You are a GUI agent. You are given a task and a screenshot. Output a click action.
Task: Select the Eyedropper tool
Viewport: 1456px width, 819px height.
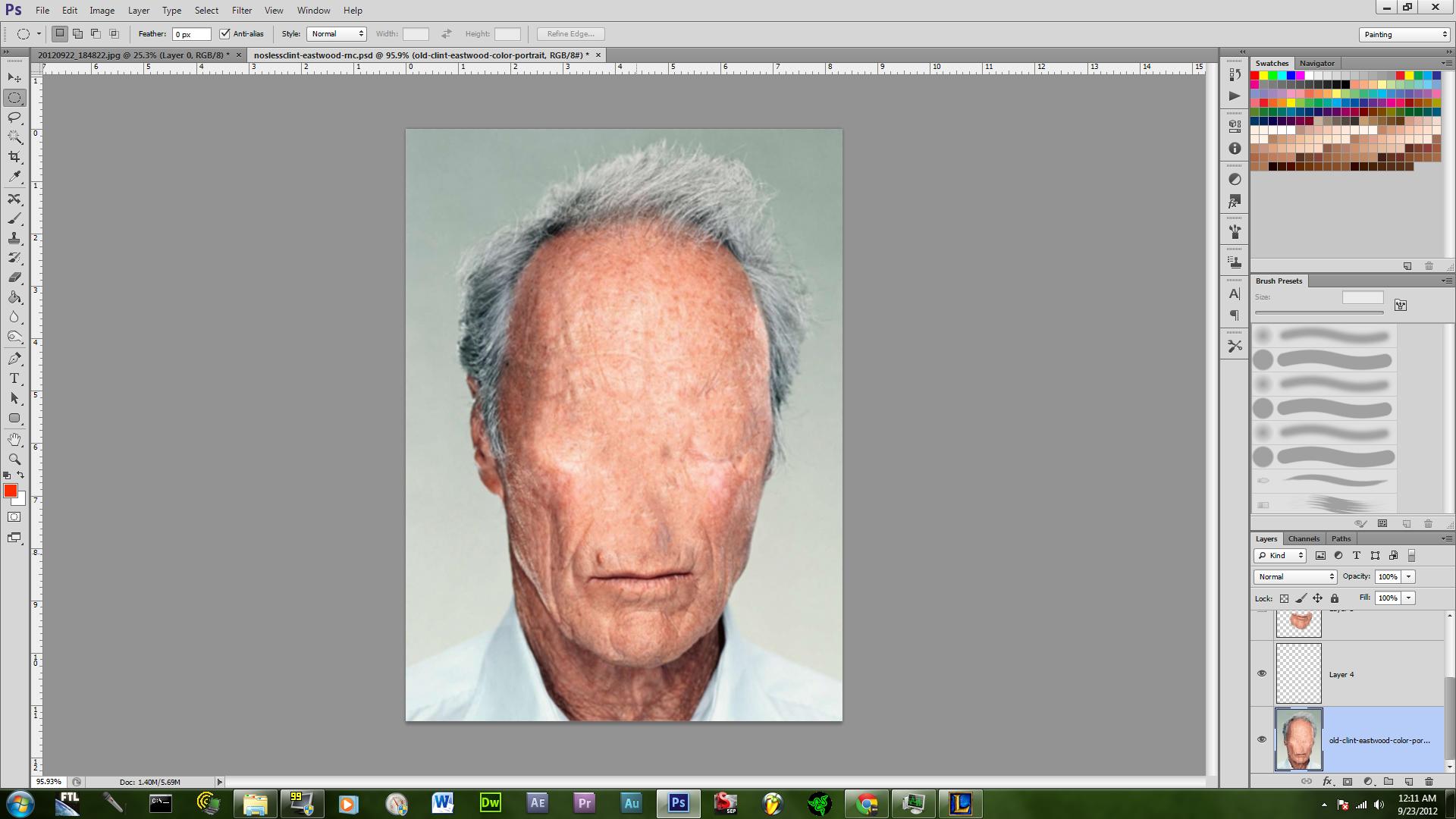click(x=14, y=177)
